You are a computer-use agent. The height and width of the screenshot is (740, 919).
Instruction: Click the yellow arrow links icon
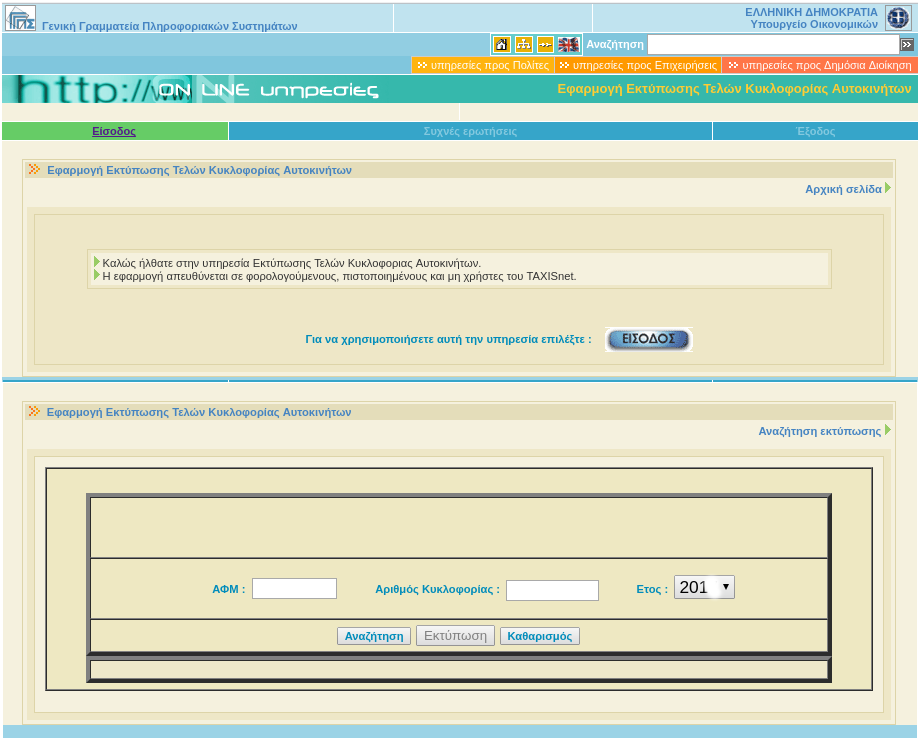[x=545, y=45]
